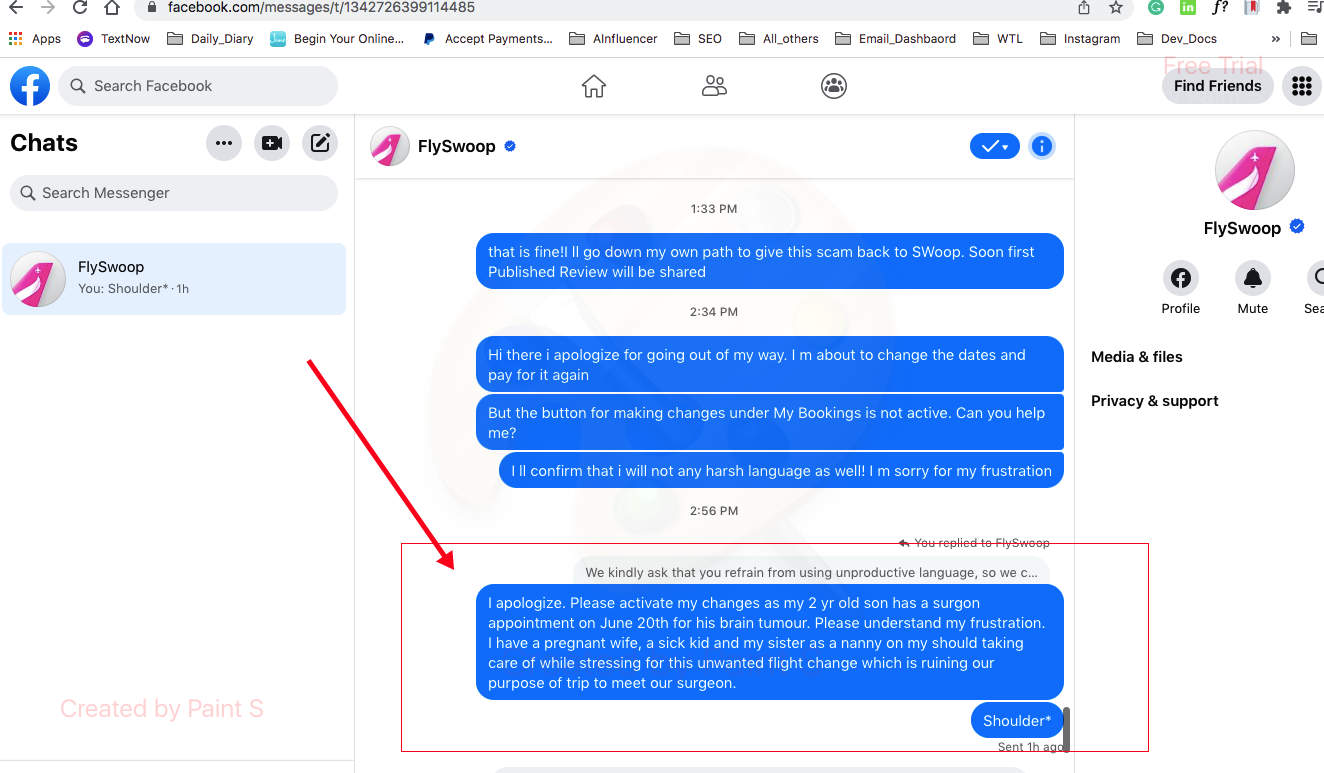Click the FlySwoop verified badge in header
Viewport: 1324px width, 773px height.
[510, 146]
